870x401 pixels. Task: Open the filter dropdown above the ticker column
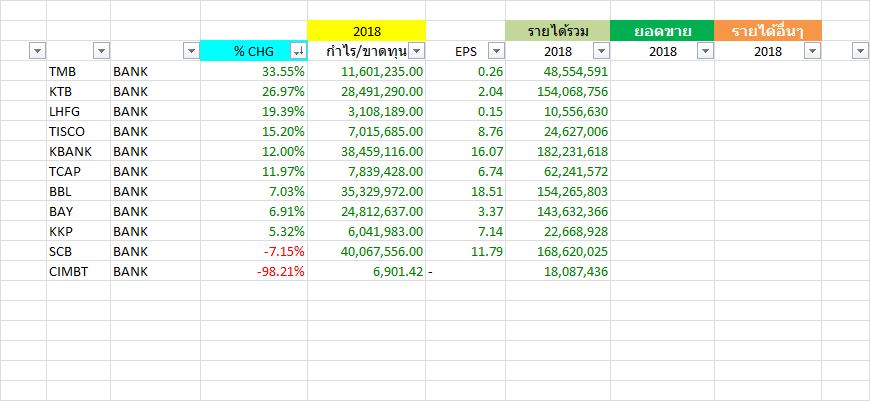click(x=101, y=51)
